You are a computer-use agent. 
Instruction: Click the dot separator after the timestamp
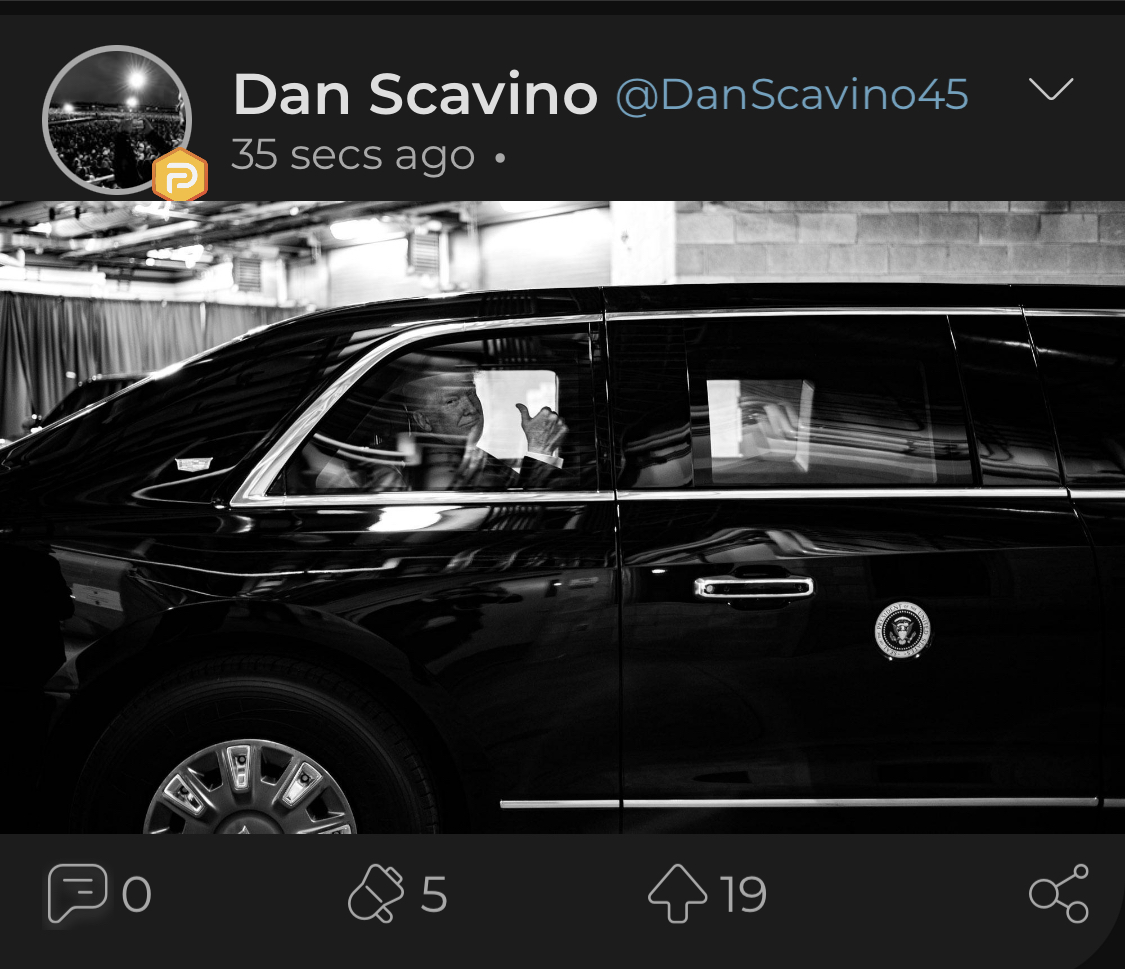click(500, 156)
